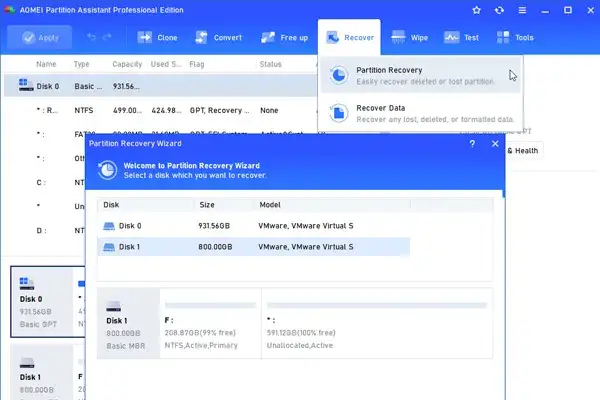Open the Tools menu
The height and width of the screenshot is (400, 600).
click(x=515, y=38)
